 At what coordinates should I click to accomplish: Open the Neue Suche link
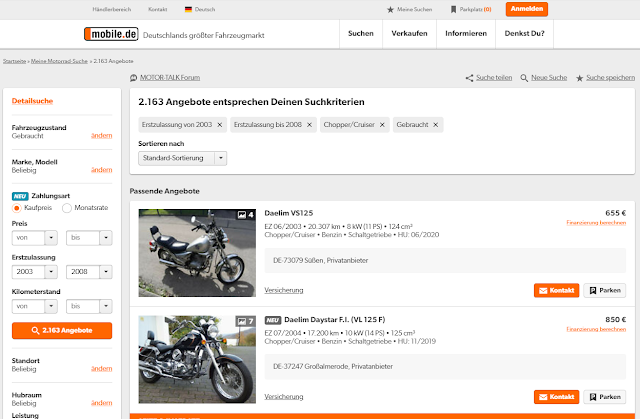click(549, 78)
